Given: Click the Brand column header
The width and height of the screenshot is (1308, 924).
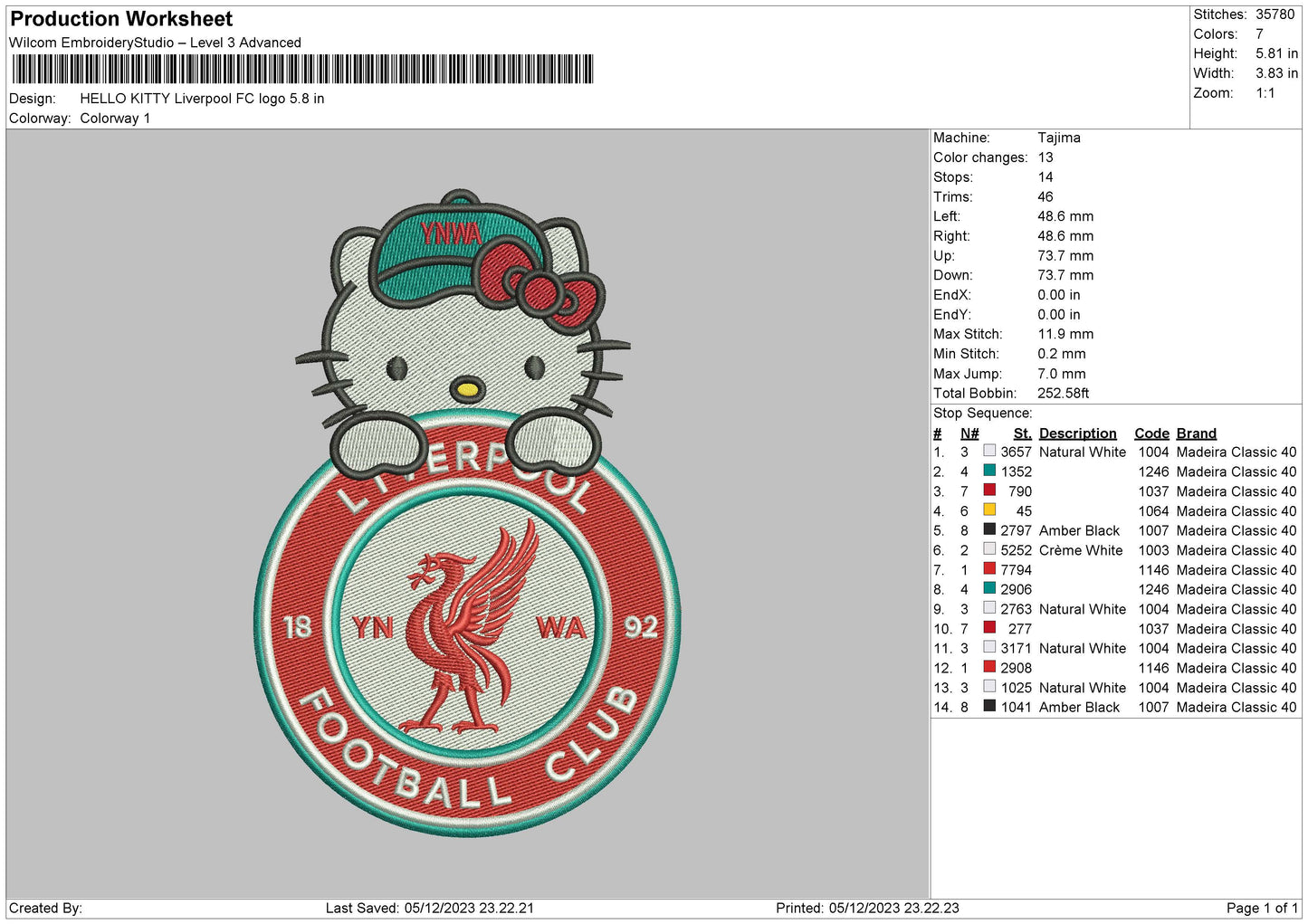Looking at the screenshot, I should [1196, 433].
